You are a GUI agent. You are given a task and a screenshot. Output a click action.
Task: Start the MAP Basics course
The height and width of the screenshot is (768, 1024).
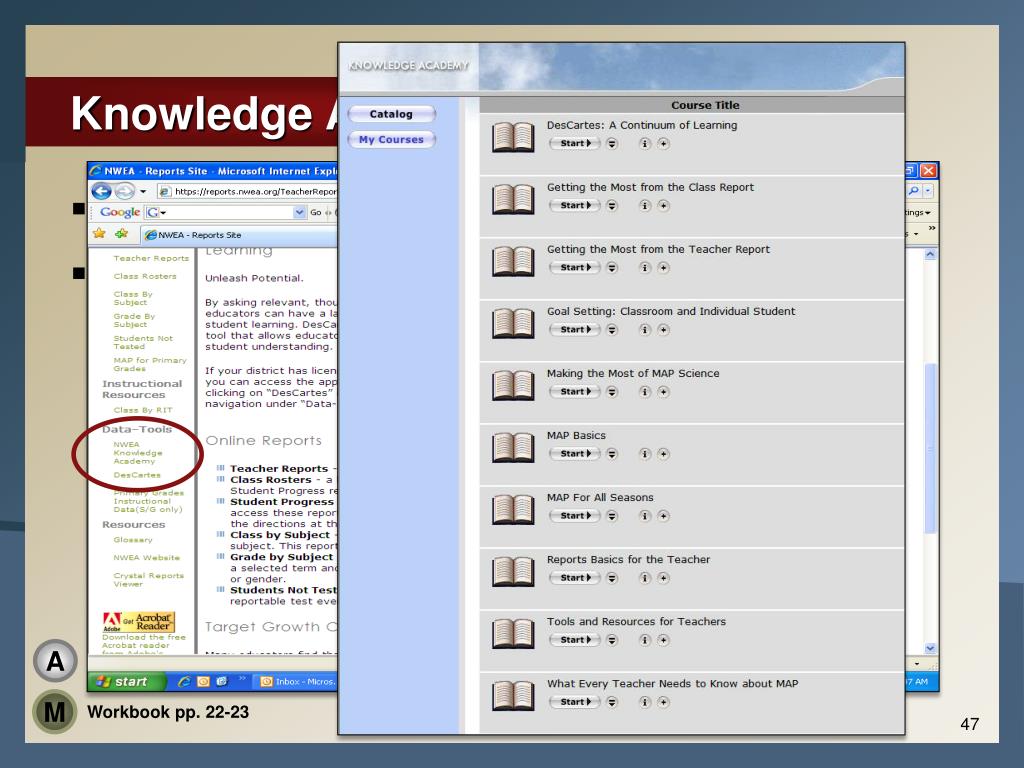tap(575, 454)
